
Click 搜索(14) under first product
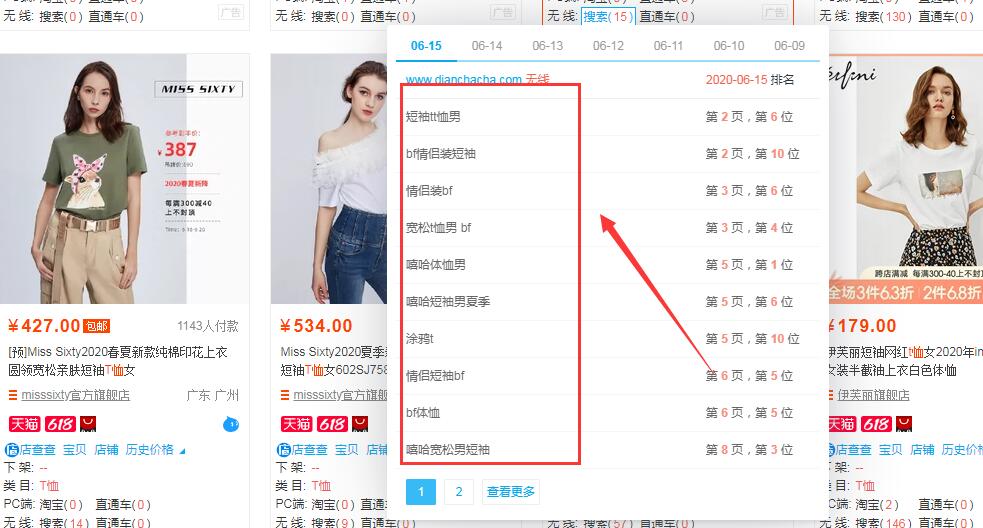coord(65,522)
